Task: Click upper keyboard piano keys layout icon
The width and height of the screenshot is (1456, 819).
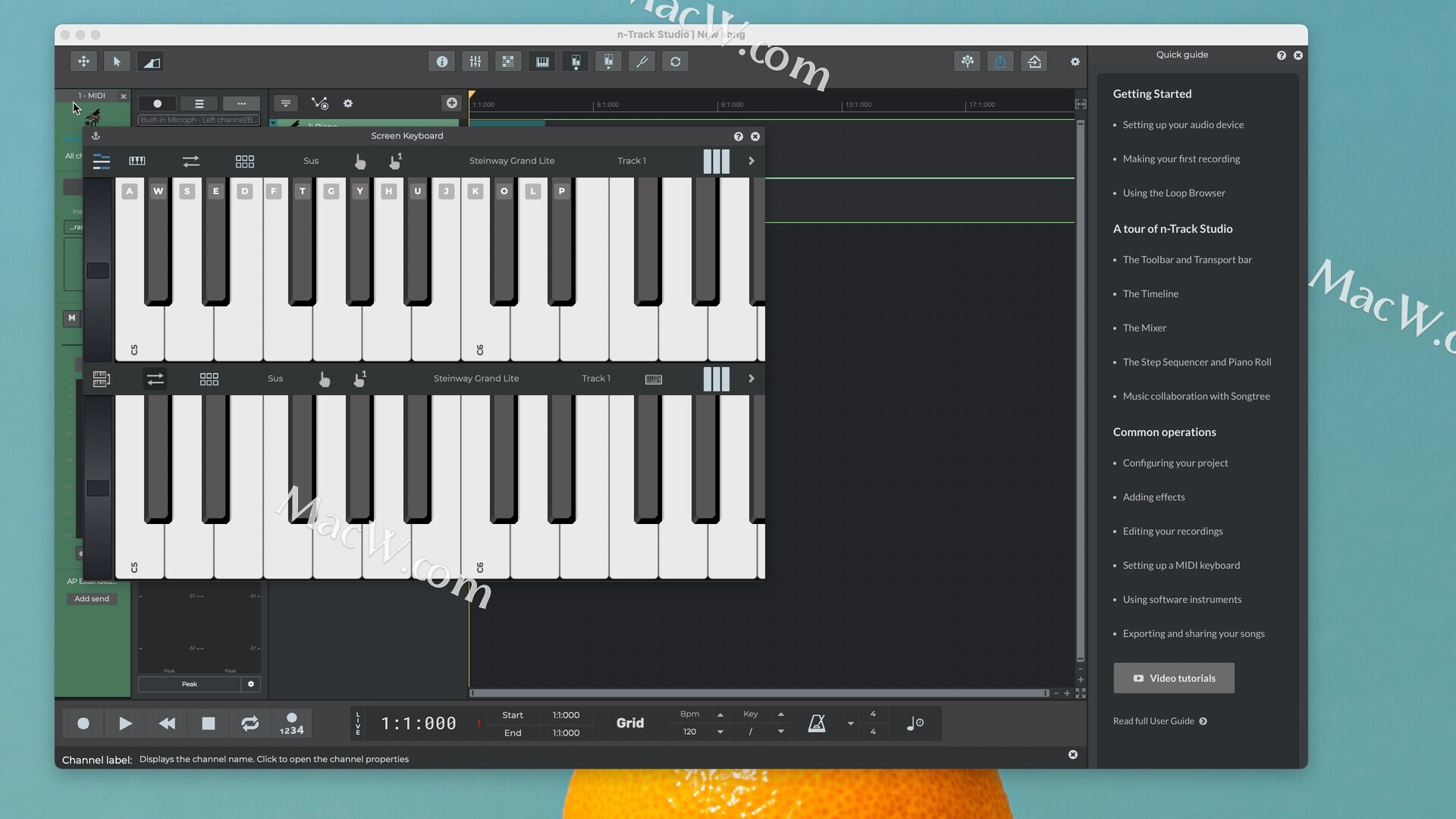Action: tap(137, 161)
